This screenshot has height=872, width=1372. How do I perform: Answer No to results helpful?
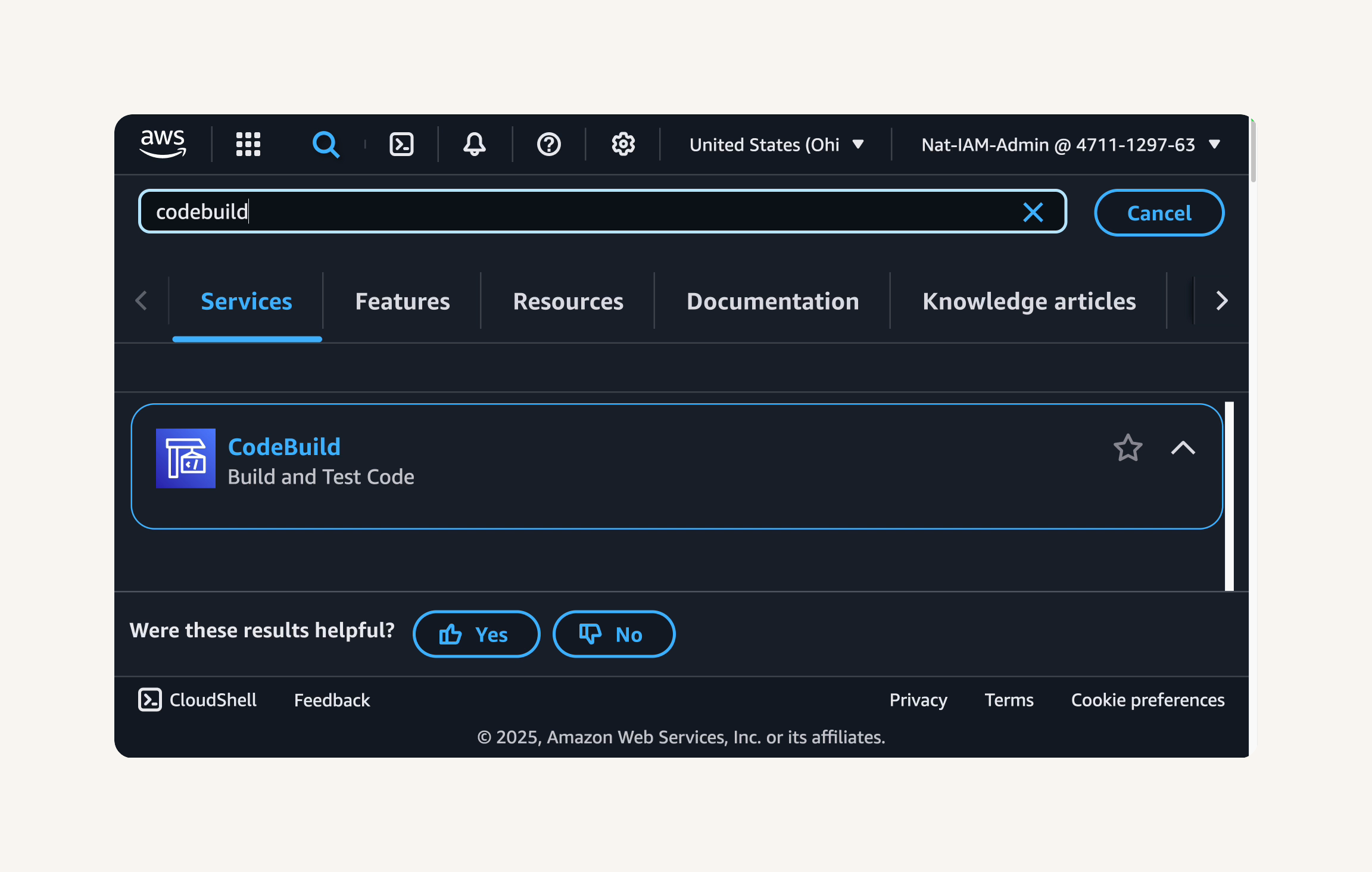[x=614, y=634]
